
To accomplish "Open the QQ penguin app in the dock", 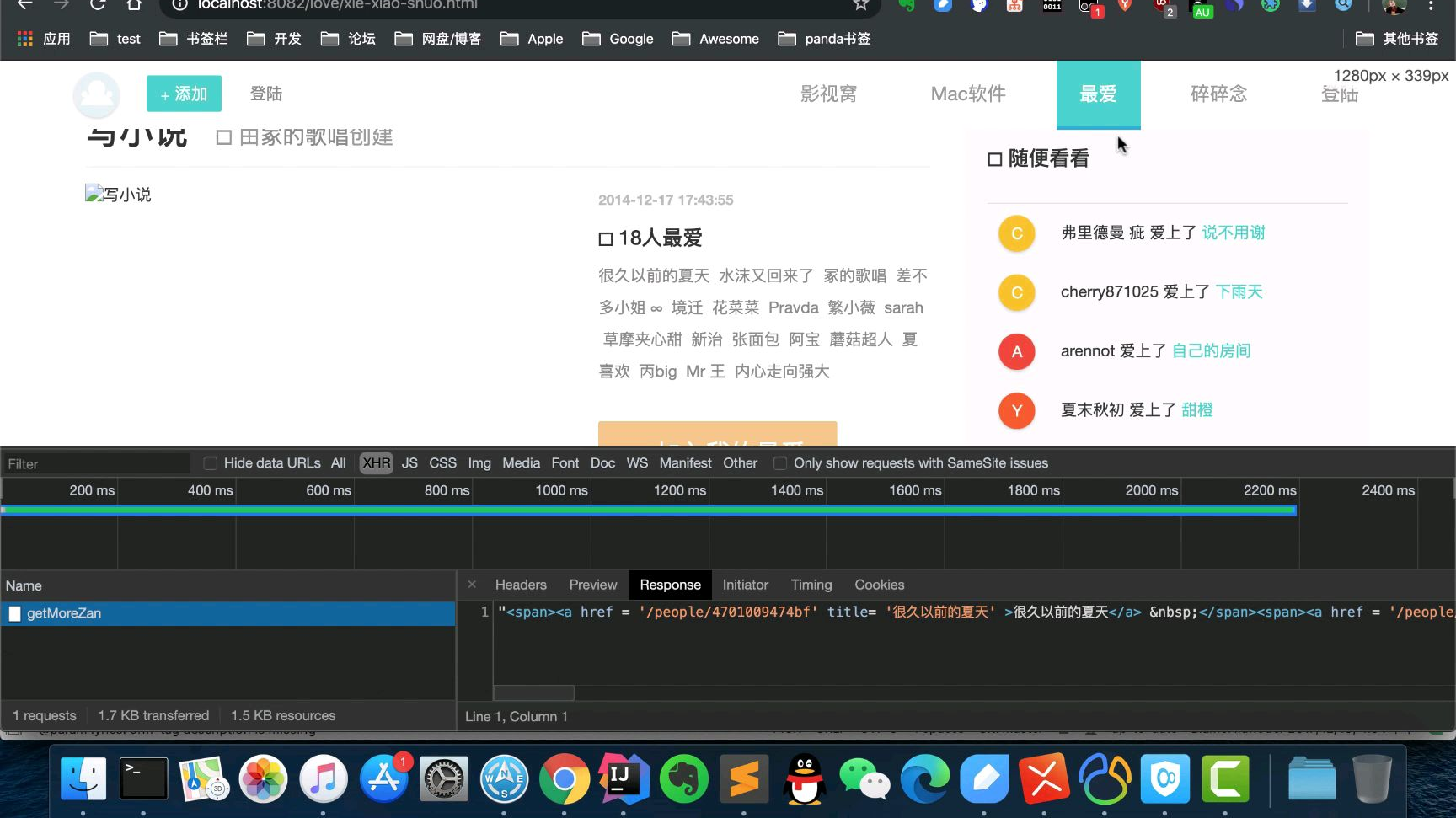I will pyautogui.click(x=805, y=778).
